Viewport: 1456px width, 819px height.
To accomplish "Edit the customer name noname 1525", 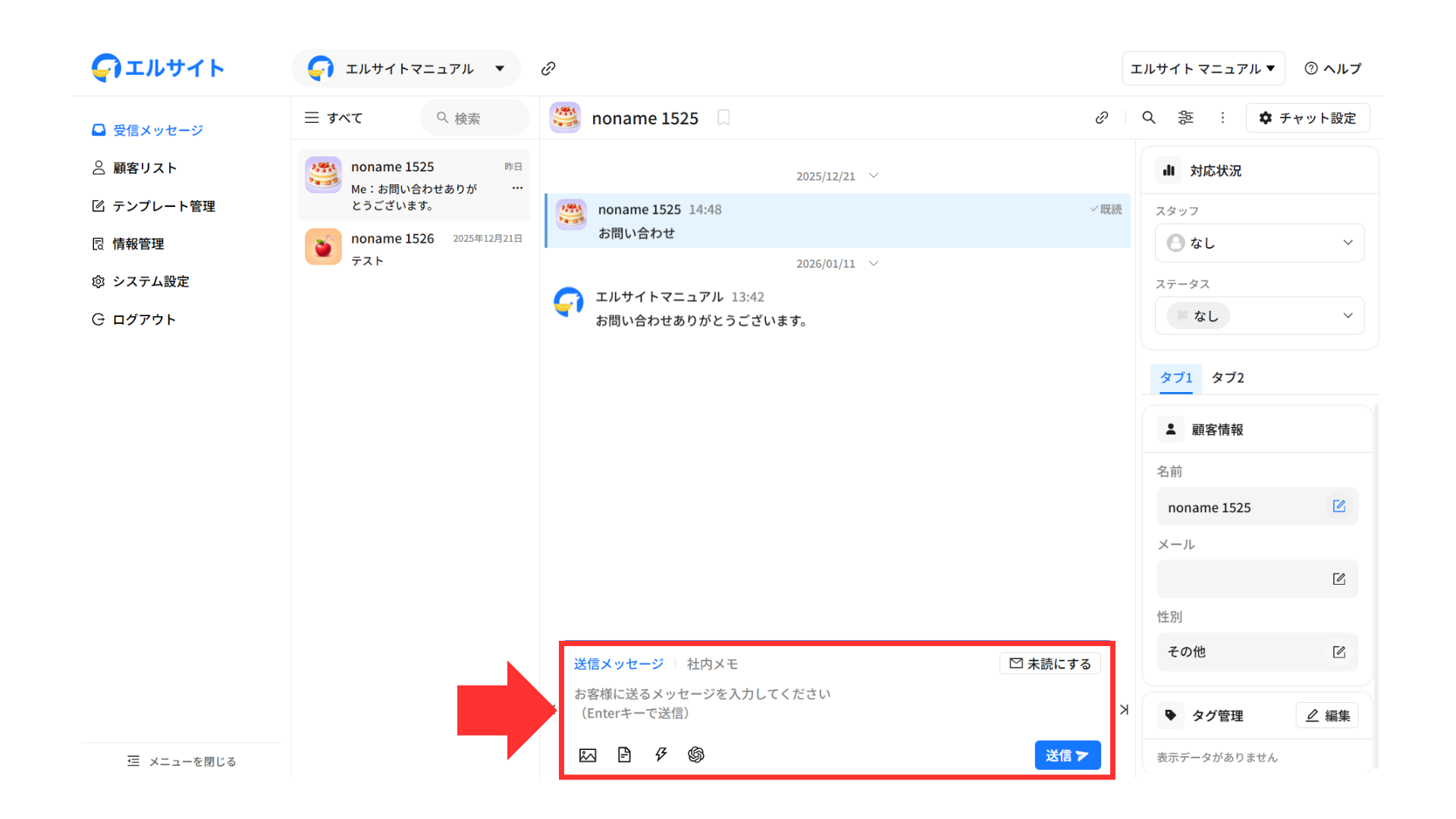I will (x=1338, y=507).
